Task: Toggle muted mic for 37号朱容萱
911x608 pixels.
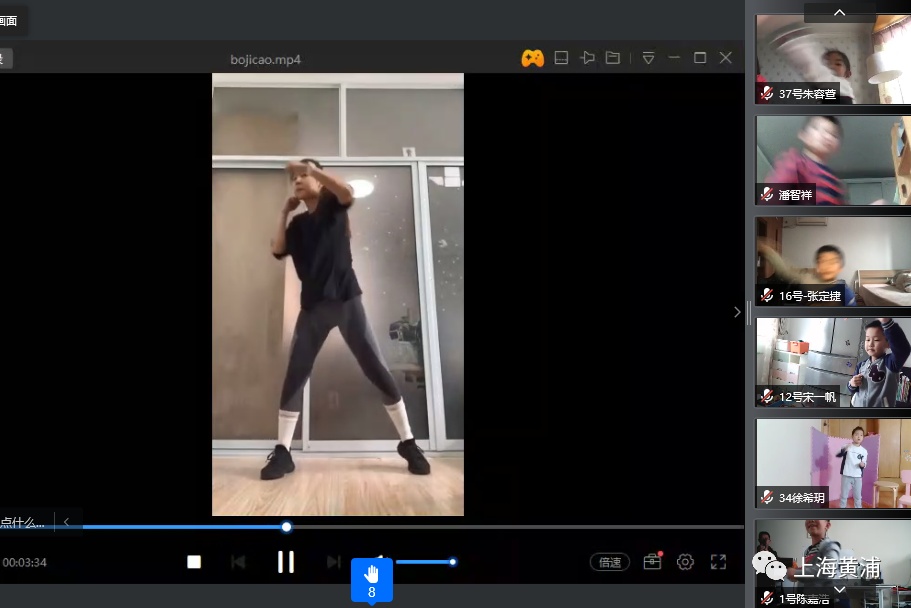Action: coord(767,93)
